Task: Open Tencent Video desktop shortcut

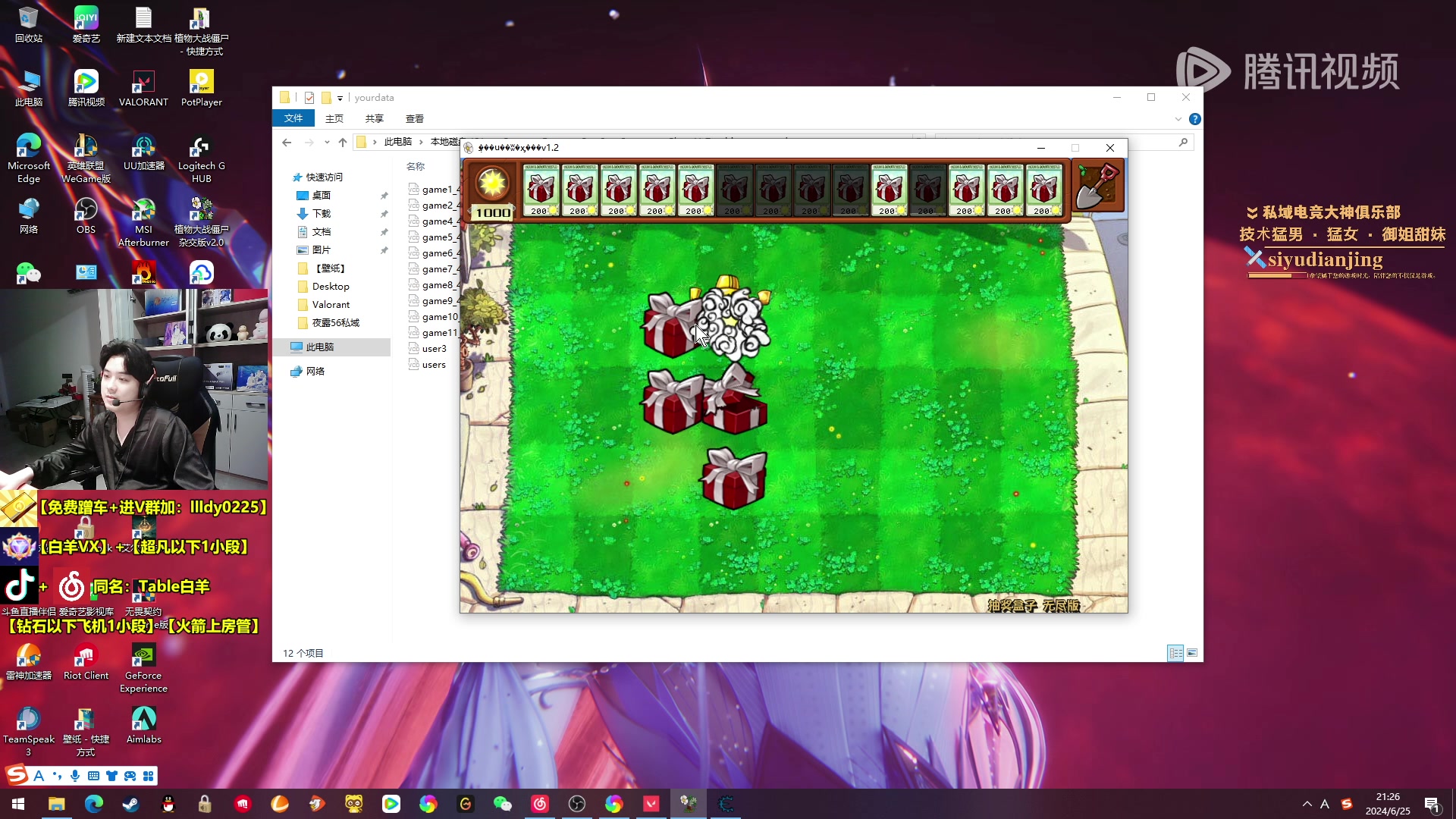Action: tap(86, 89)
